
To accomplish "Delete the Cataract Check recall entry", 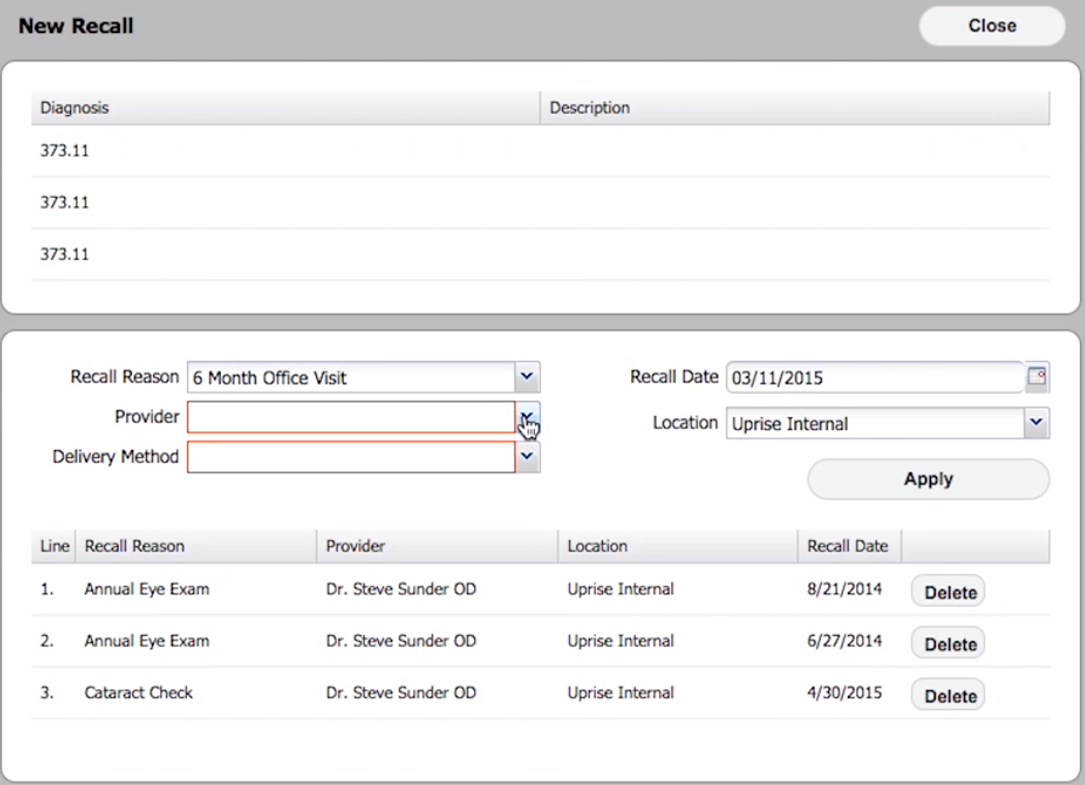I will pyautogui.click(x=947, y=695).
